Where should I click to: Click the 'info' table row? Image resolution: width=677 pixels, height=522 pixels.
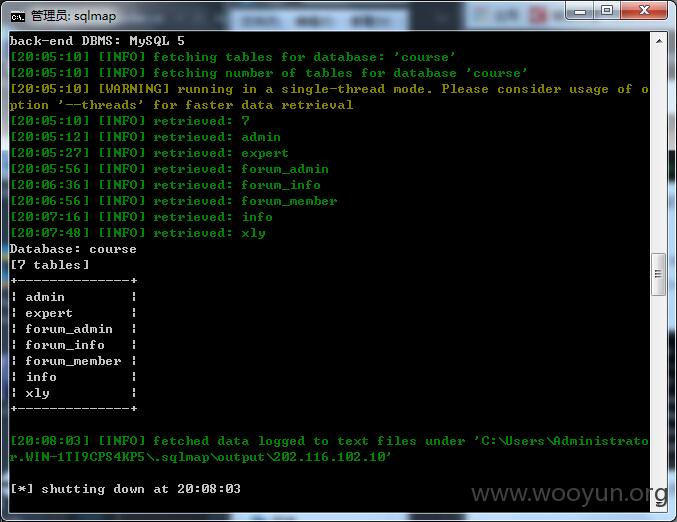74,377
